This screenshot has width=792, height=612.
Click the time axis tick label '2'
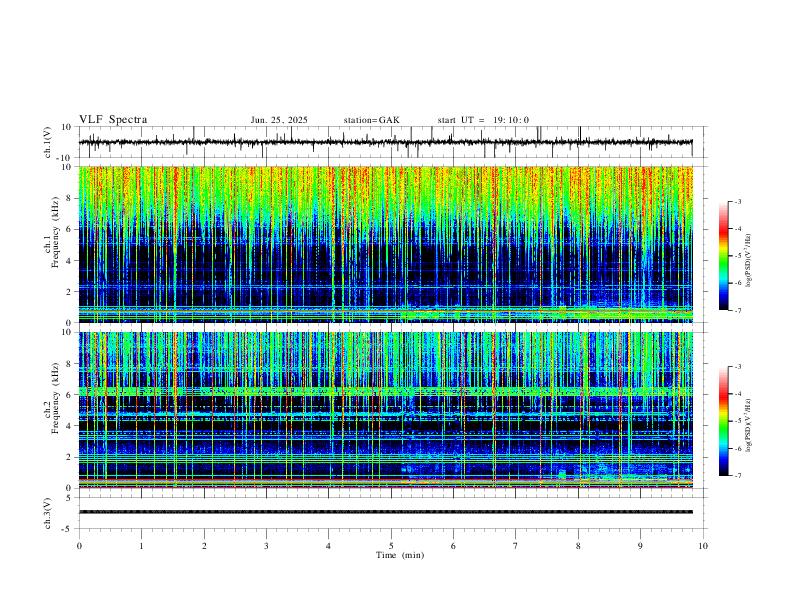pos(204,546)
